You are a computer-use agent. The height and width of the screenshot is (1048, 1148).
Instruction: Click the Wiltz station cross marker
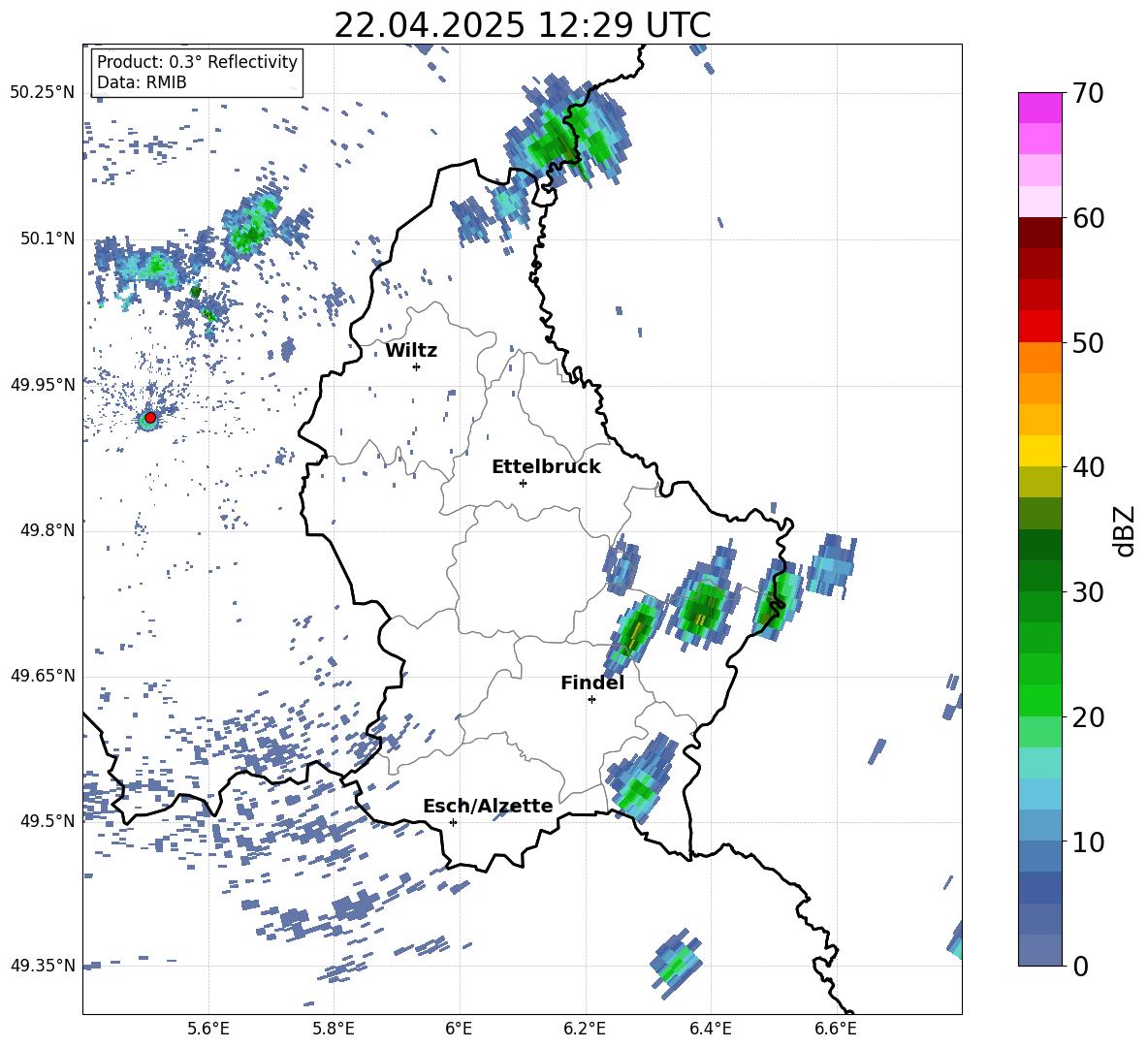click(x=417, y=366)
